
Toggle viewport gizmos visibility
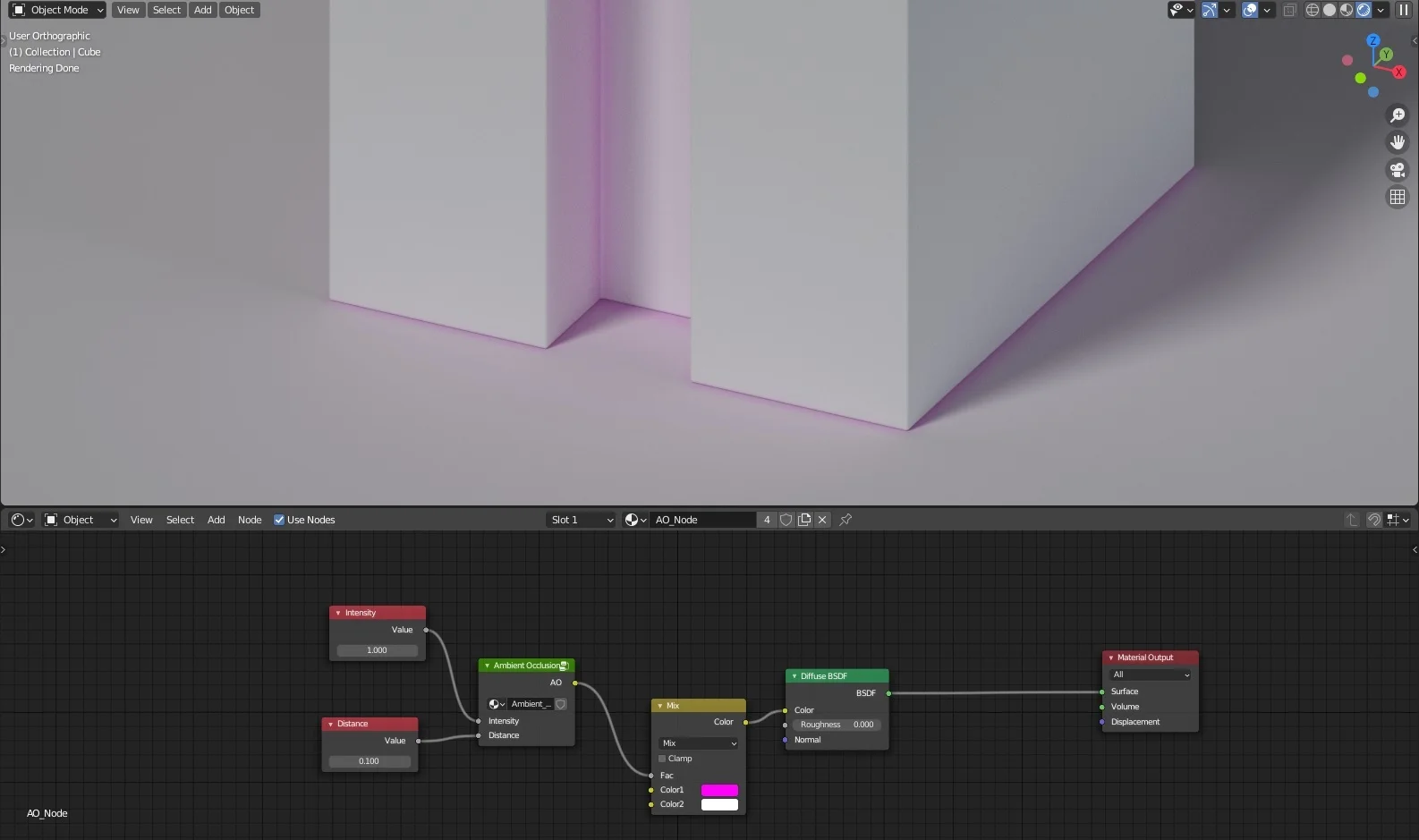click(x=1210, y=10)
